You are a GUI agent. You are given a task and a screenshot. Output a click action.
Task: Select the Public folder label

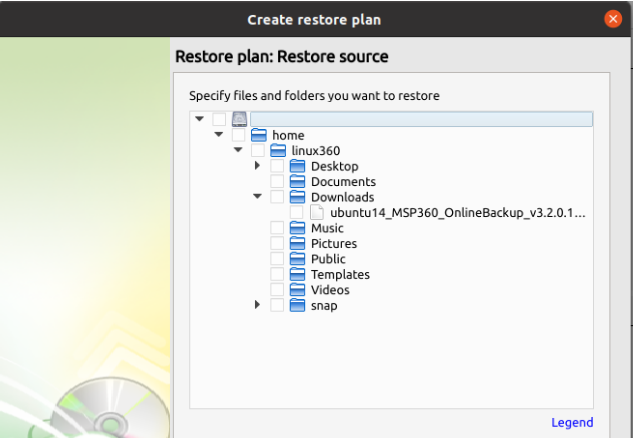pos(328,260)
